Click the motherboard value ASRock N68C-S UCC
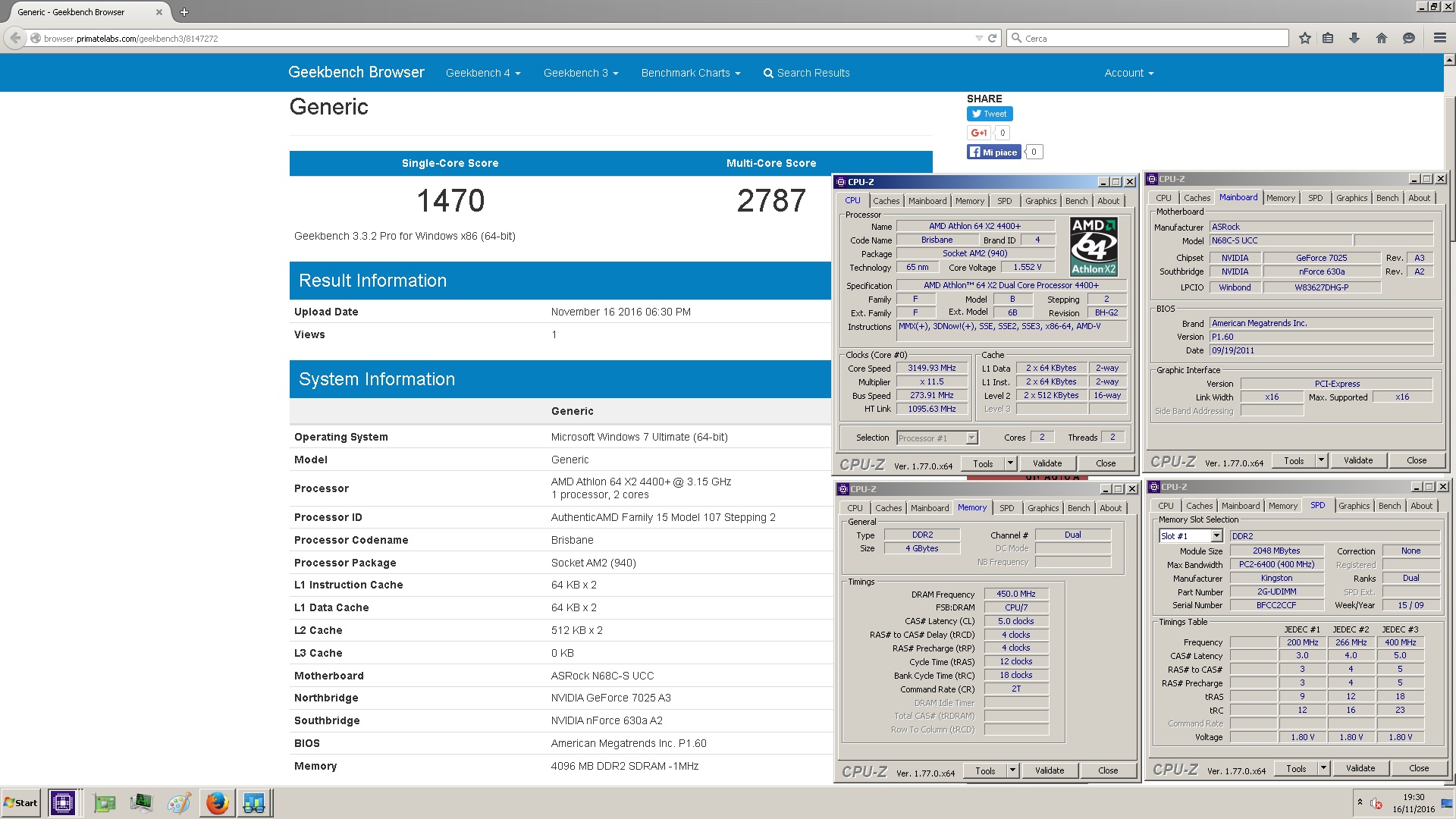 coord(602,676)
